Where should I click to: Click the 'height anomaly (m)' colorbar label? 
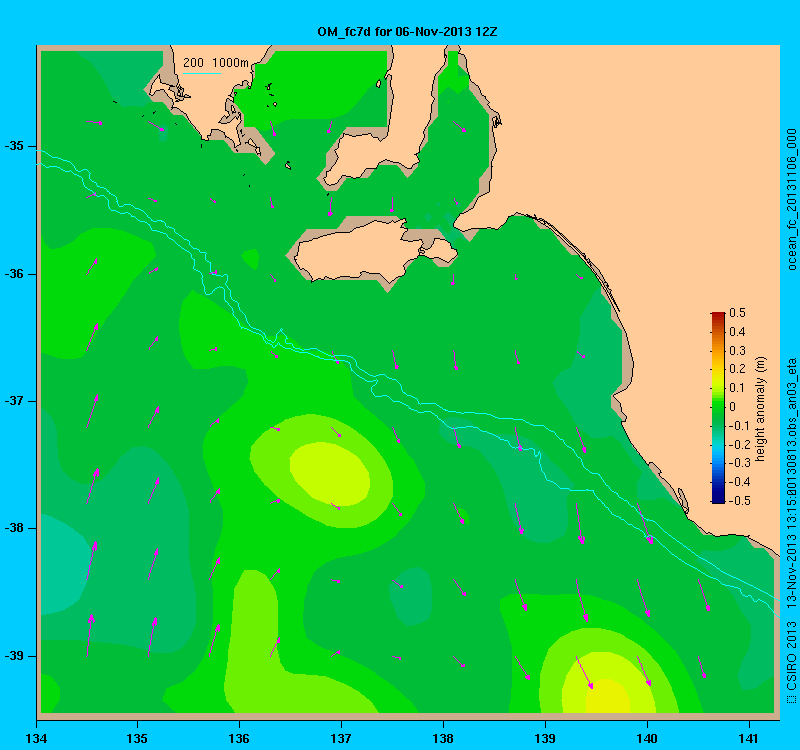(761, 409)
